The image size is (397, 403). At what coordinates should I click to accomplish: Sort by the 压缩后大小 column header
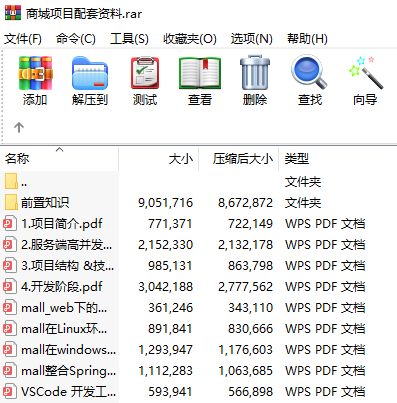point(239,159)
